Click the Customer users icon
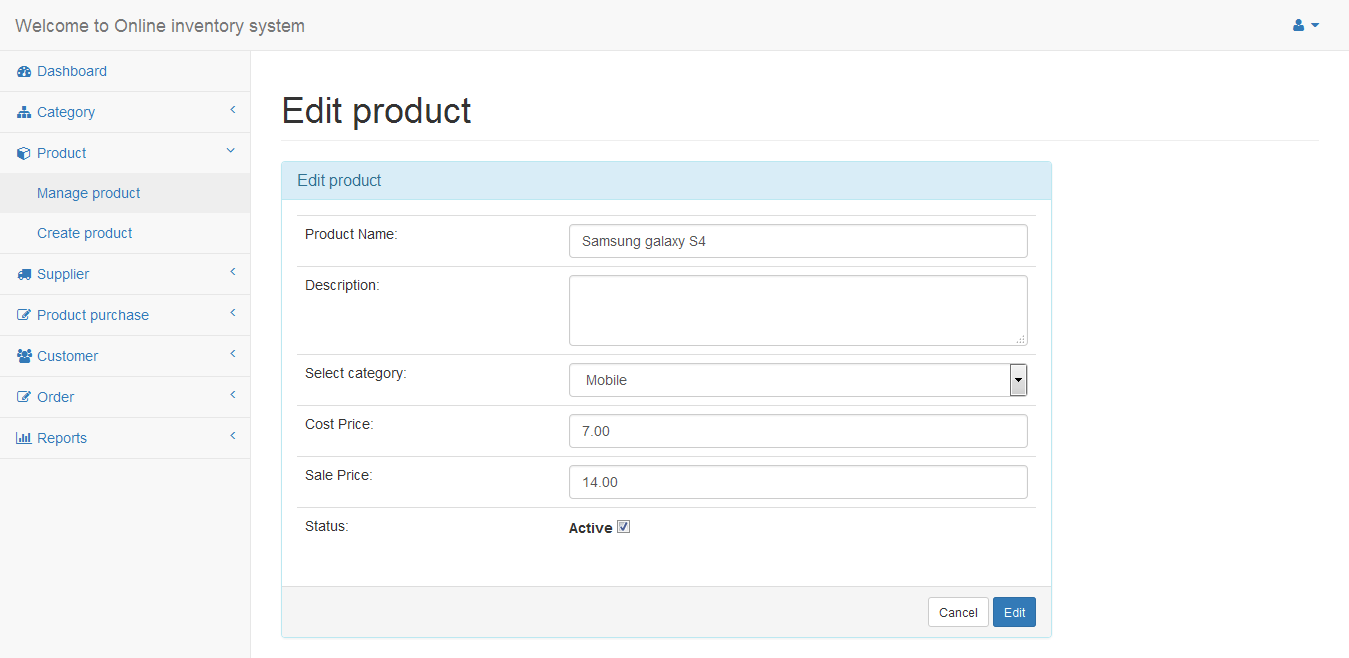This screenshot has width=1349, height=658. pos(24,357)
